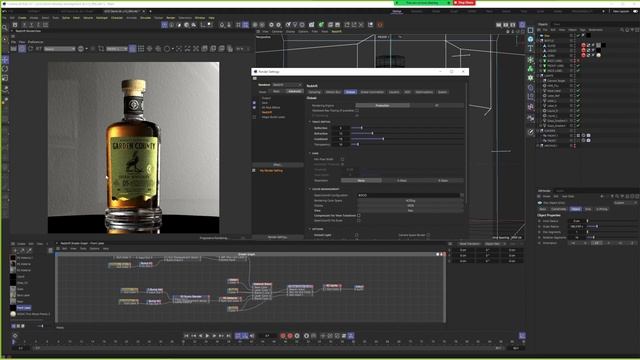Toggle Hardware Ray Tracing if possible checkbox
Viewport: 640px width, 360px height.
[x=357, y=110]
